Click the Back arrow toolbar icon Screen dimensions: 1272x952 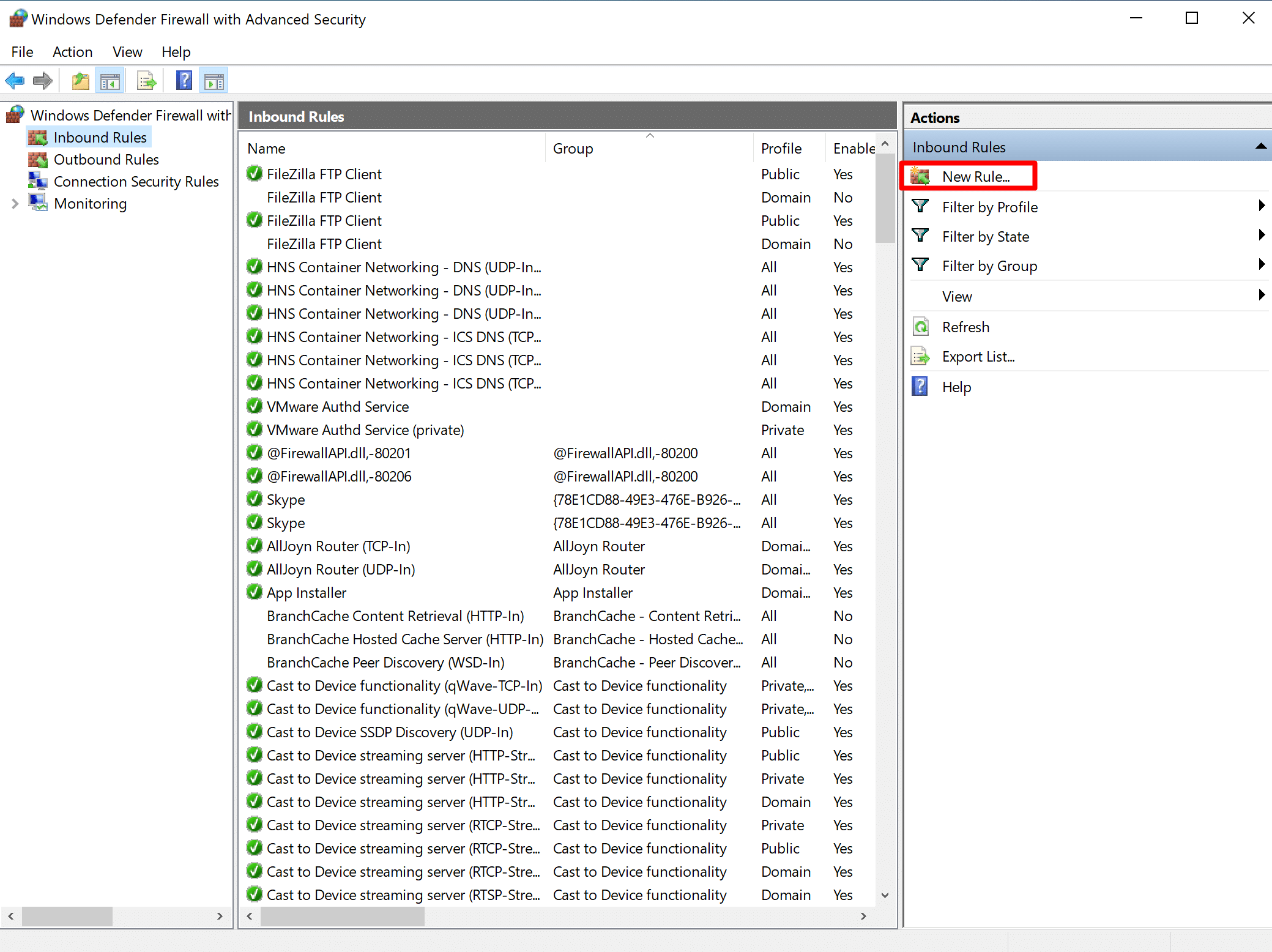[15, 81]
